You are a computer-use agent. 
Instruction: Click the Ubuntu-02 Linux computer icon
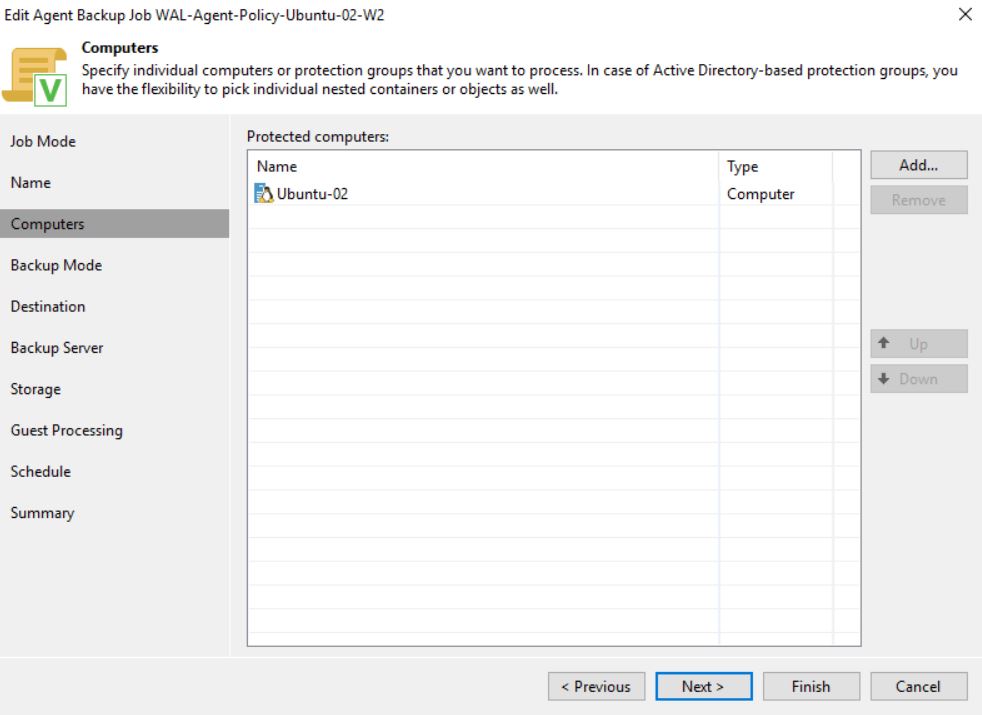264,193
